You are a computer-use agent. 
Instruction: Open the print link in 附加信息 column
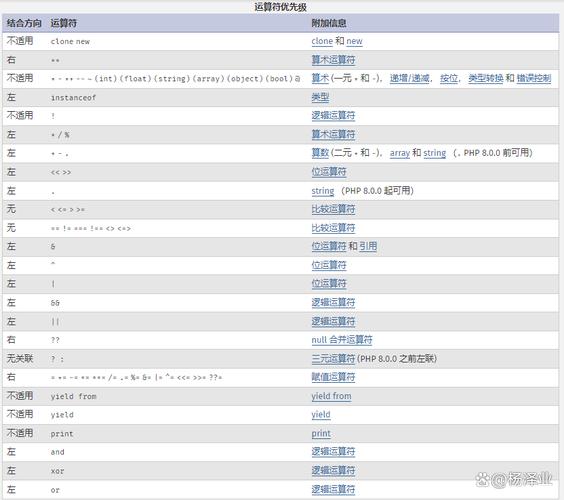(321, 433)
